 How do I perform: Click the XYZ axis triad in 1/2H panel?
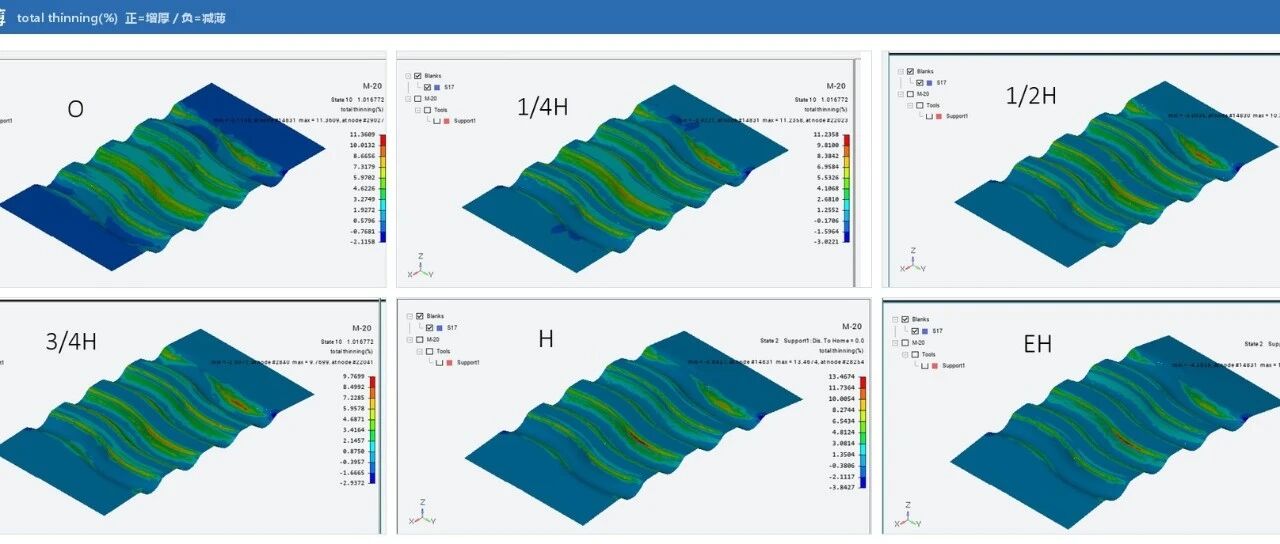pos(911,261)
